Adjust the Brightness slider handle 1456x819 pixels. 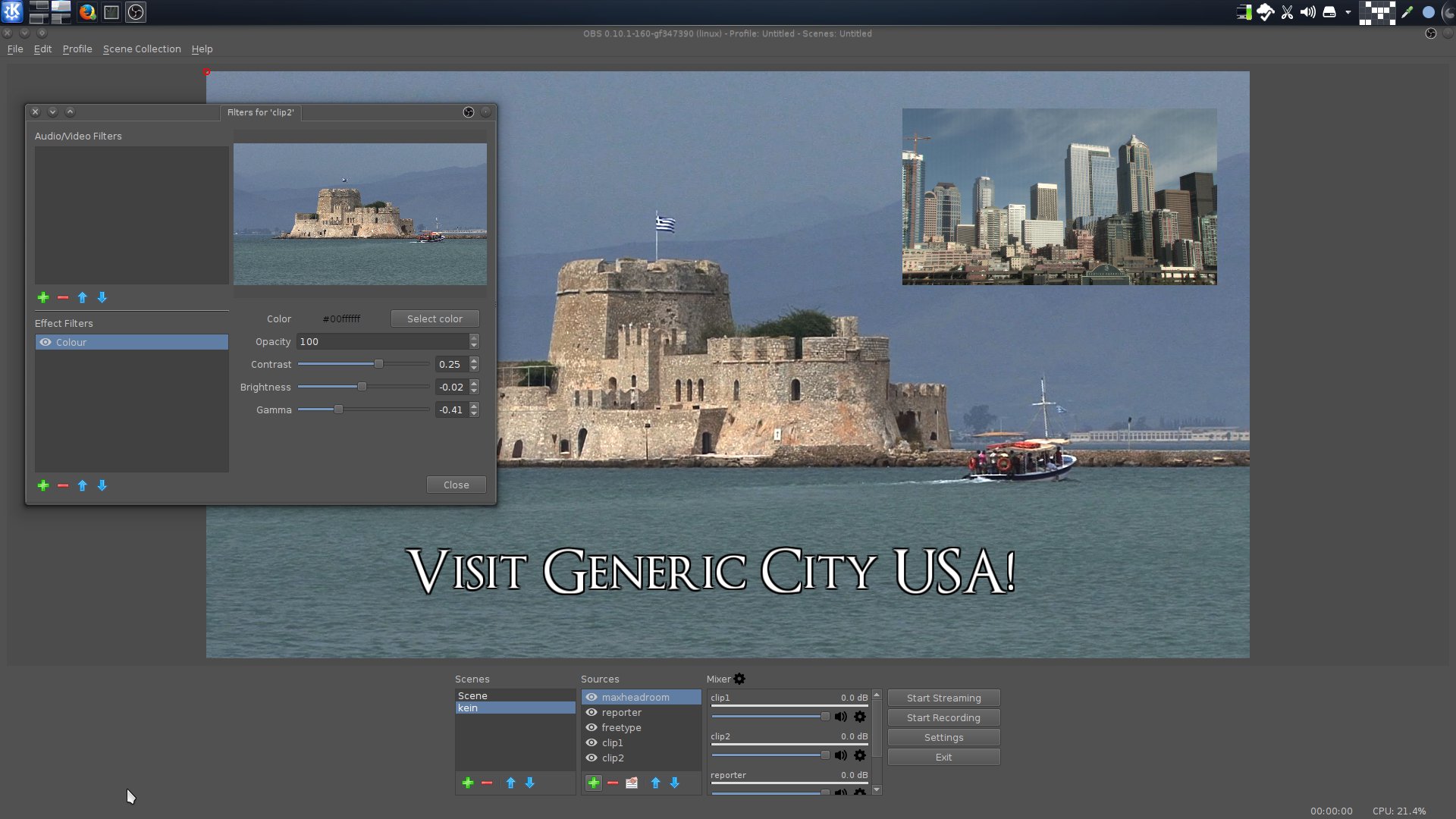click(362, 387)
